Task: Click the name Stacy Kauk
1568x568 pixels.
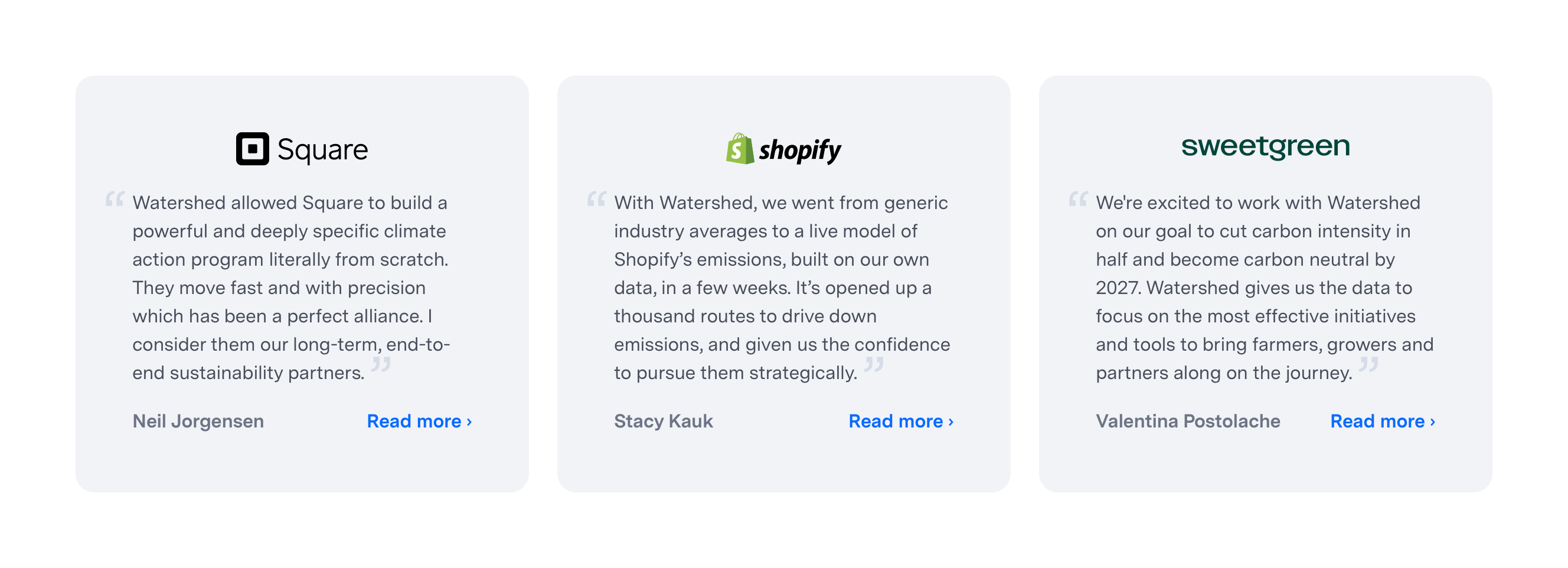Action: click(x=663, y=422)
